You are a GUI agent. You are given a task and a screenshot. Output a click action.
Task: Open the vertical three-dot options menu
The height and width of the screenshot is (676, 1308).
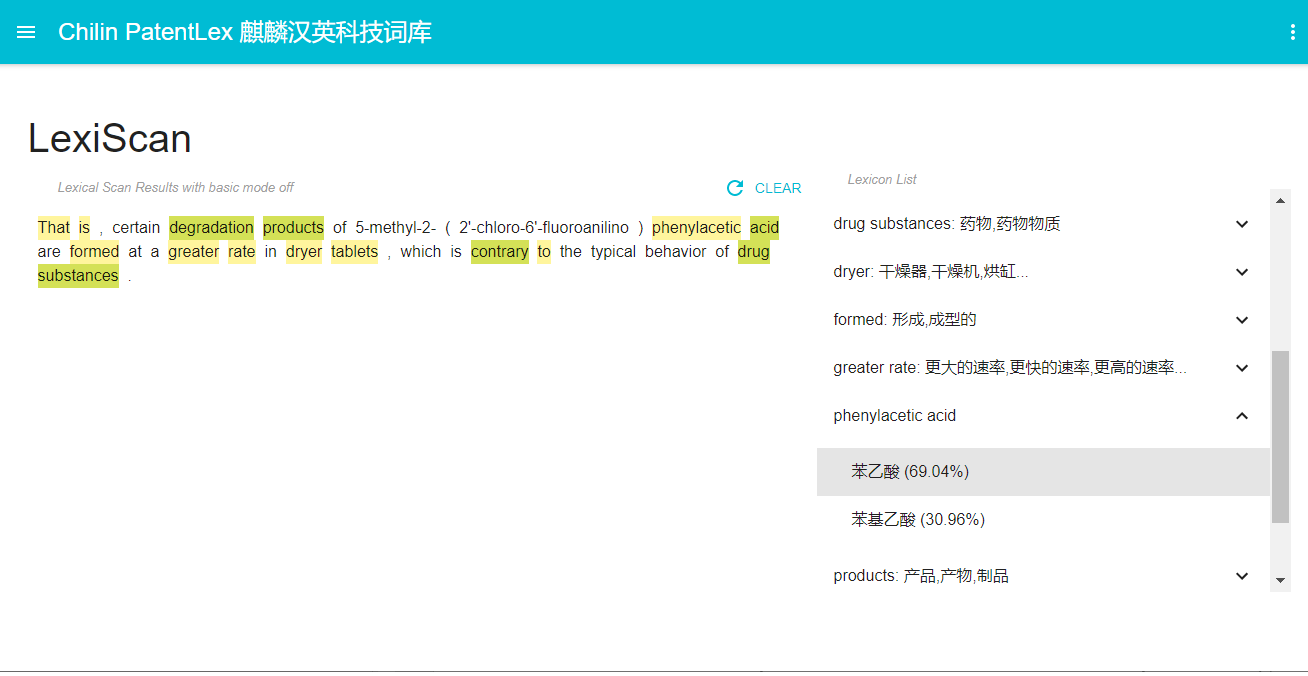[x=1293, y=32]
